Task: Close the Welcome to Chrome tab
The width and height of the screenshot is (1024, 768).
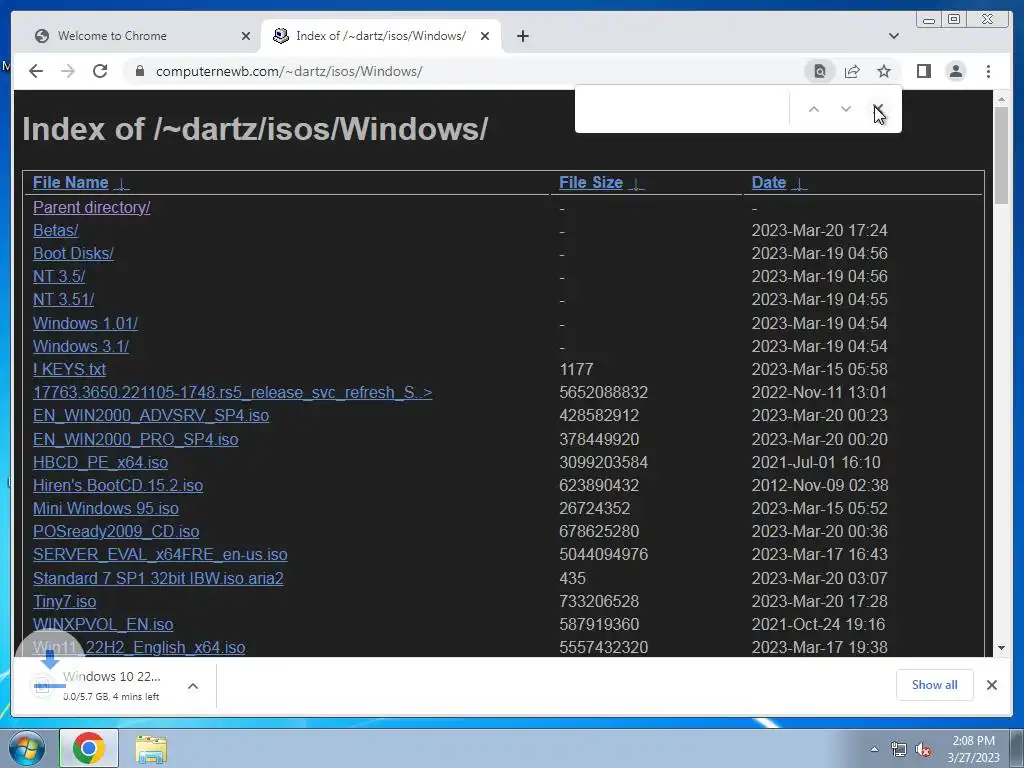Action: click(246, 36)
